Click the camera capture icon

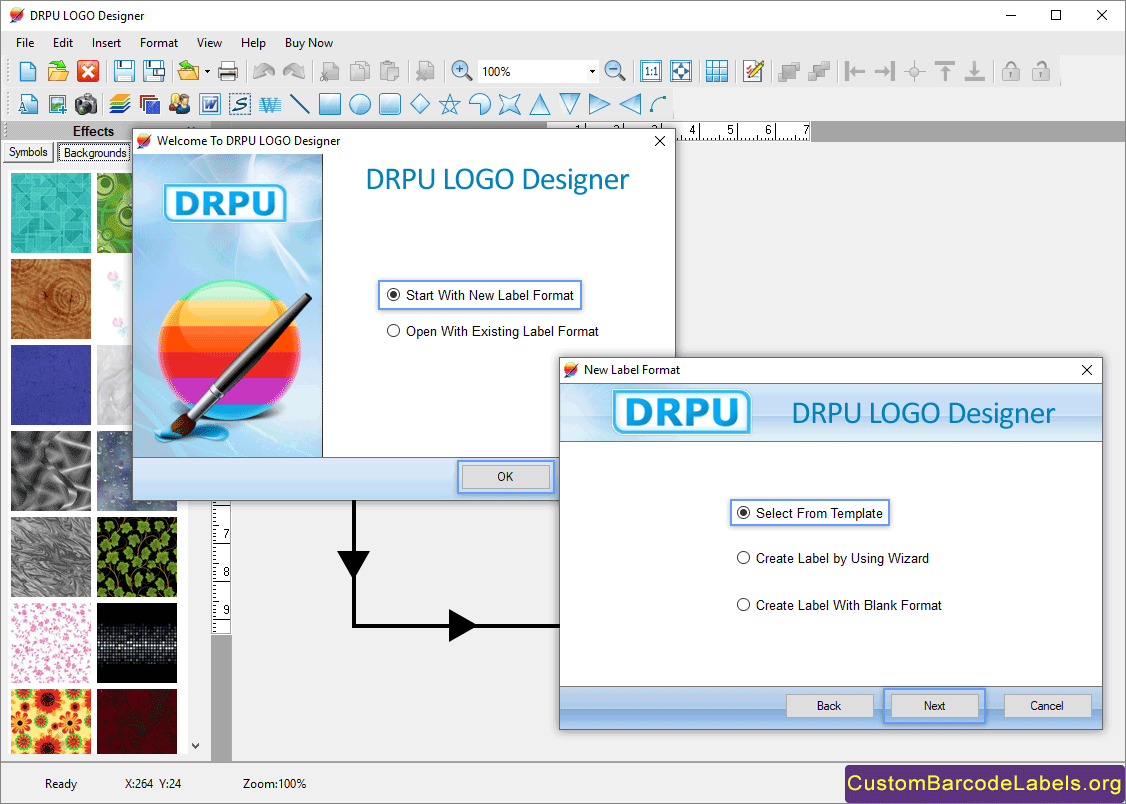(86, 105)
